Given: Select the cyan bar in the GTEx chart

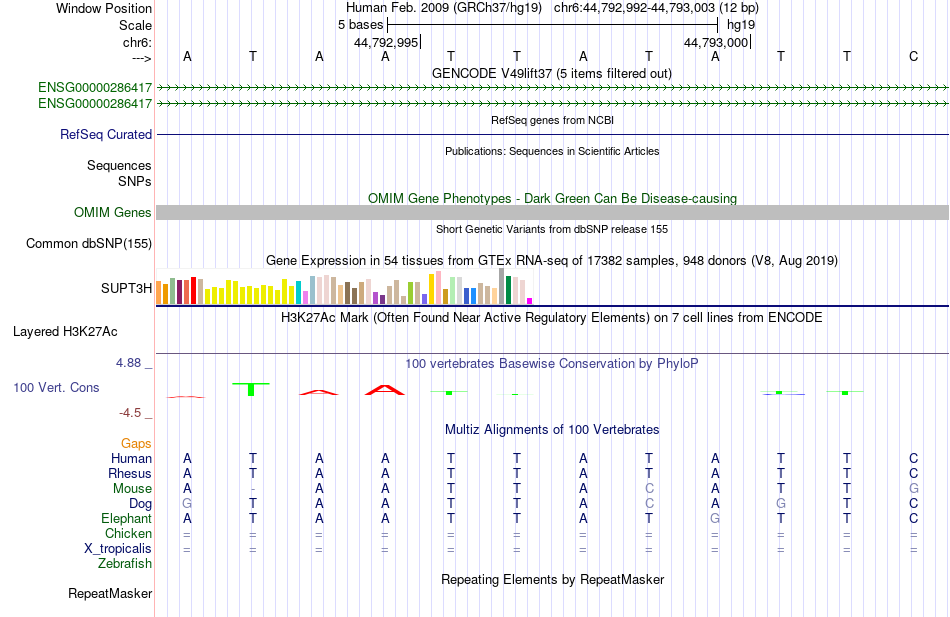Looking at the screenshot, I should point(298,293).
